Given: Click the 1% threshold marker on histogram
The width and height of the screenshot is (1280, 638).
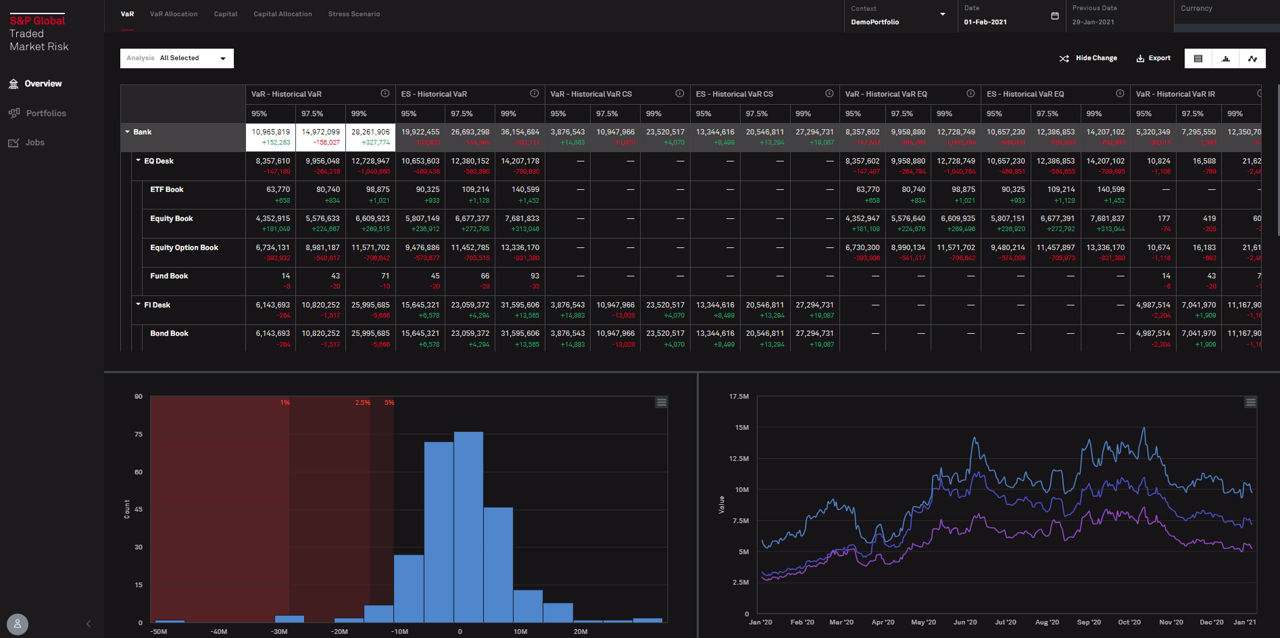Looking at the screenshot, I should (285, 402).
